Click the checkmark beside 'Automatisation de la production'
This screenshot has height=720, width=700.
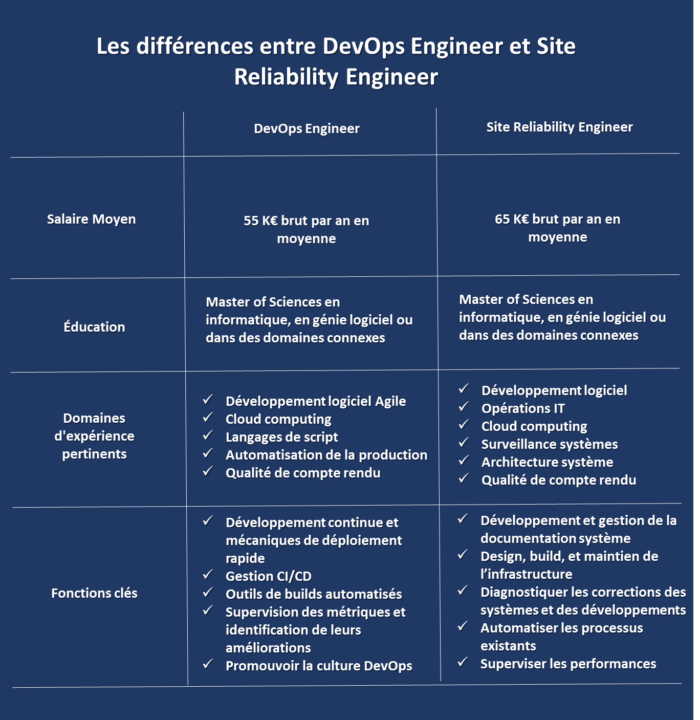pos(208,453)
